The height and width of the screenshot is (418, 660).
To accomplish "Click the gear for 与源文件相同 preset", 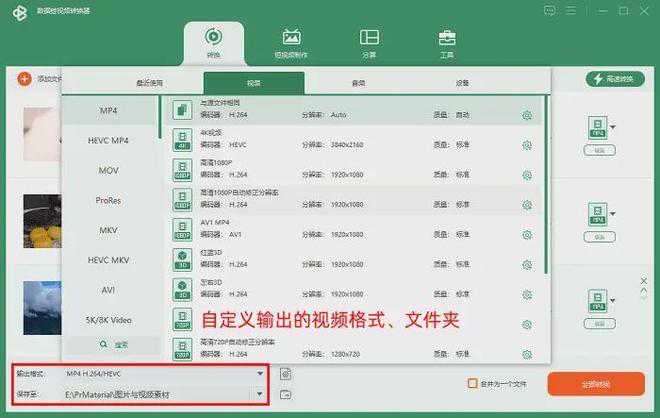I will pyautogui.click(x=527, y=115).
